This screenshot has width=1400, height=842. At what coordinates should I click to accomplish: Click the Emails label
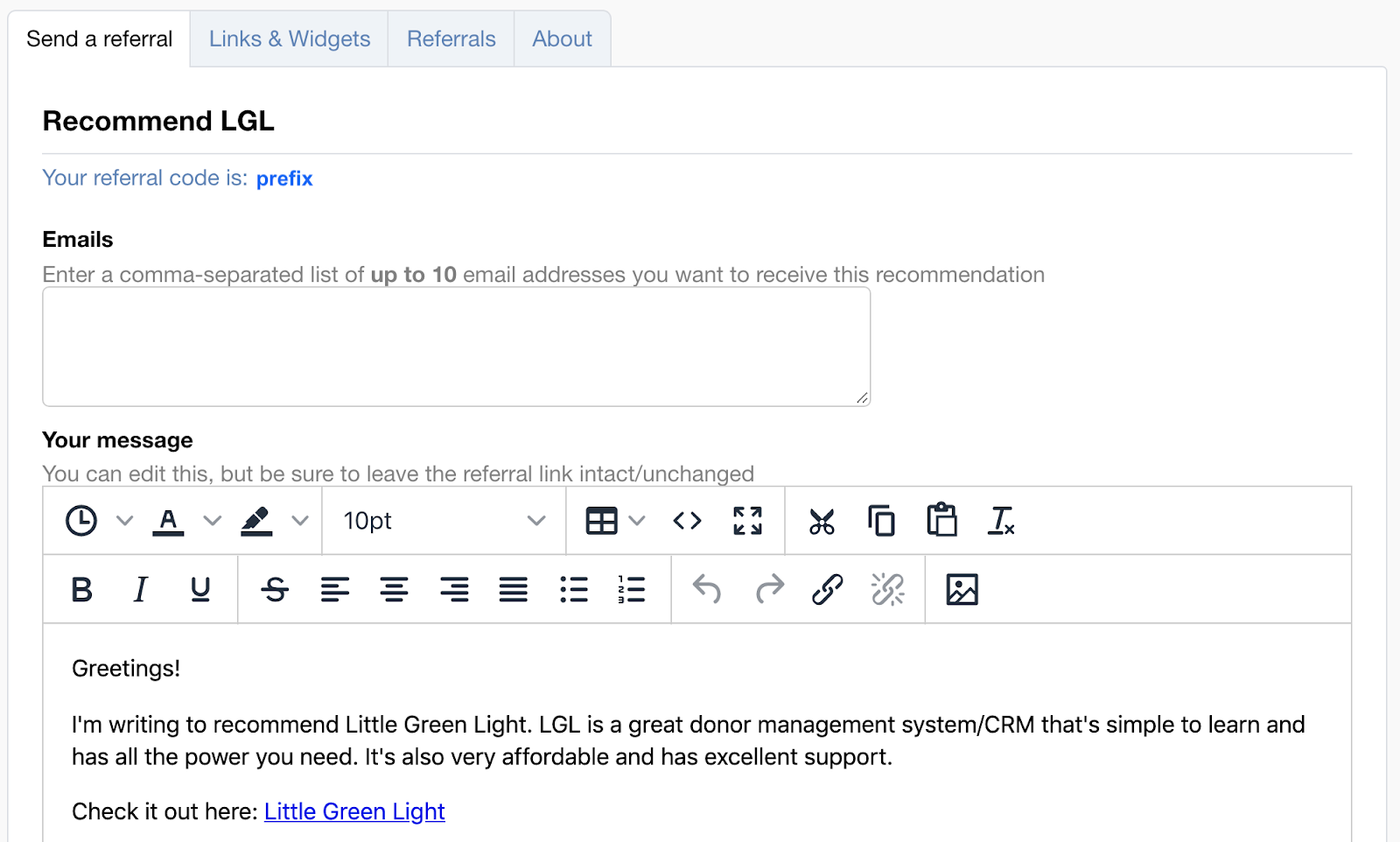[78, 240]
